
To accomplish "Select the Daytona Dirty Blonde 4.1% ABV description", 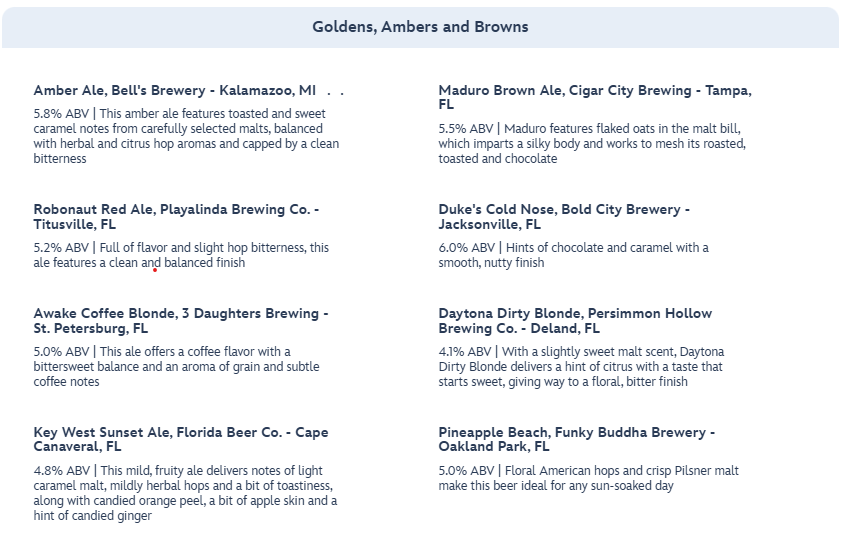I will 581,366.
